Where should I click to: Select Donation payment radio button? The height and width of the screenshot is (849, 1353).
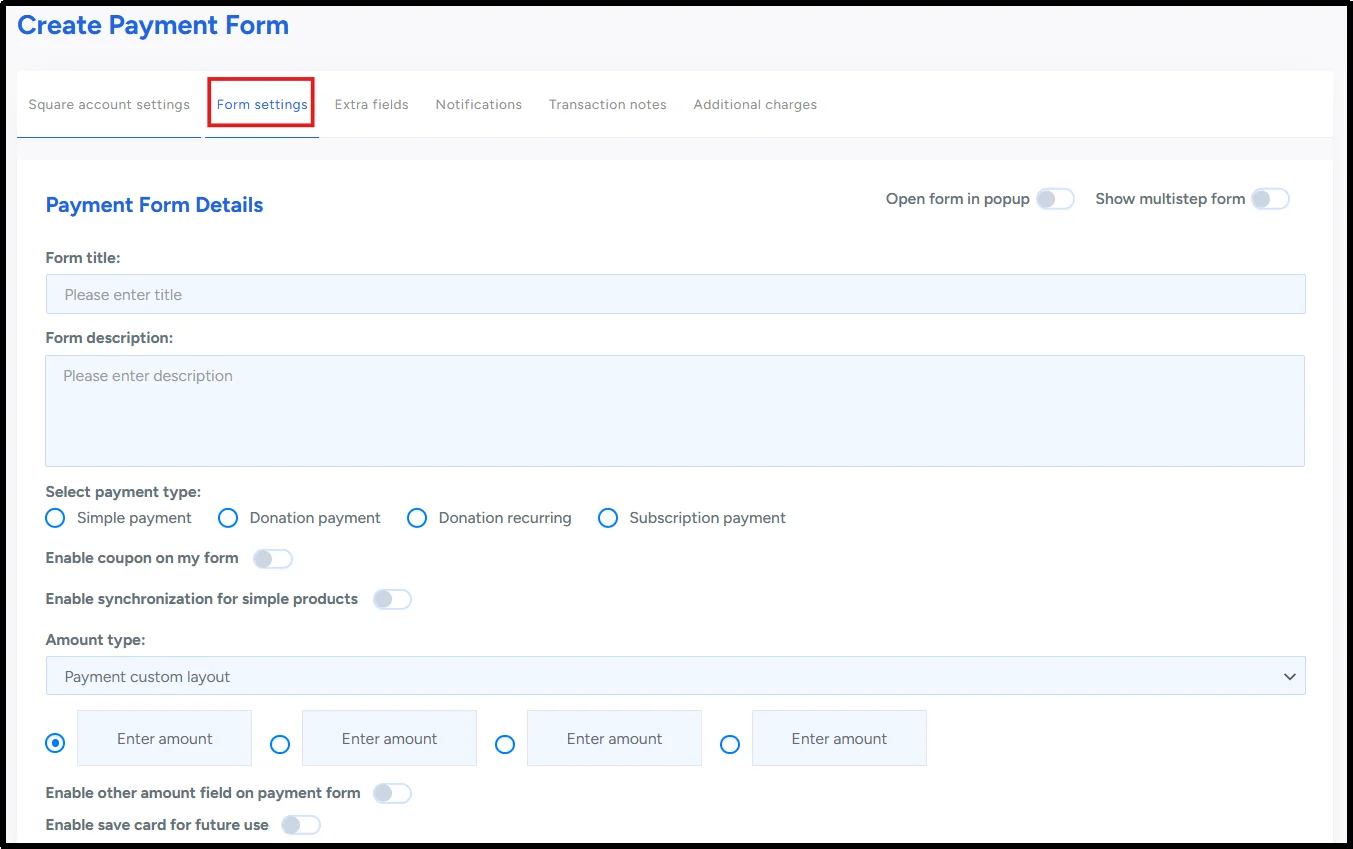228,518
